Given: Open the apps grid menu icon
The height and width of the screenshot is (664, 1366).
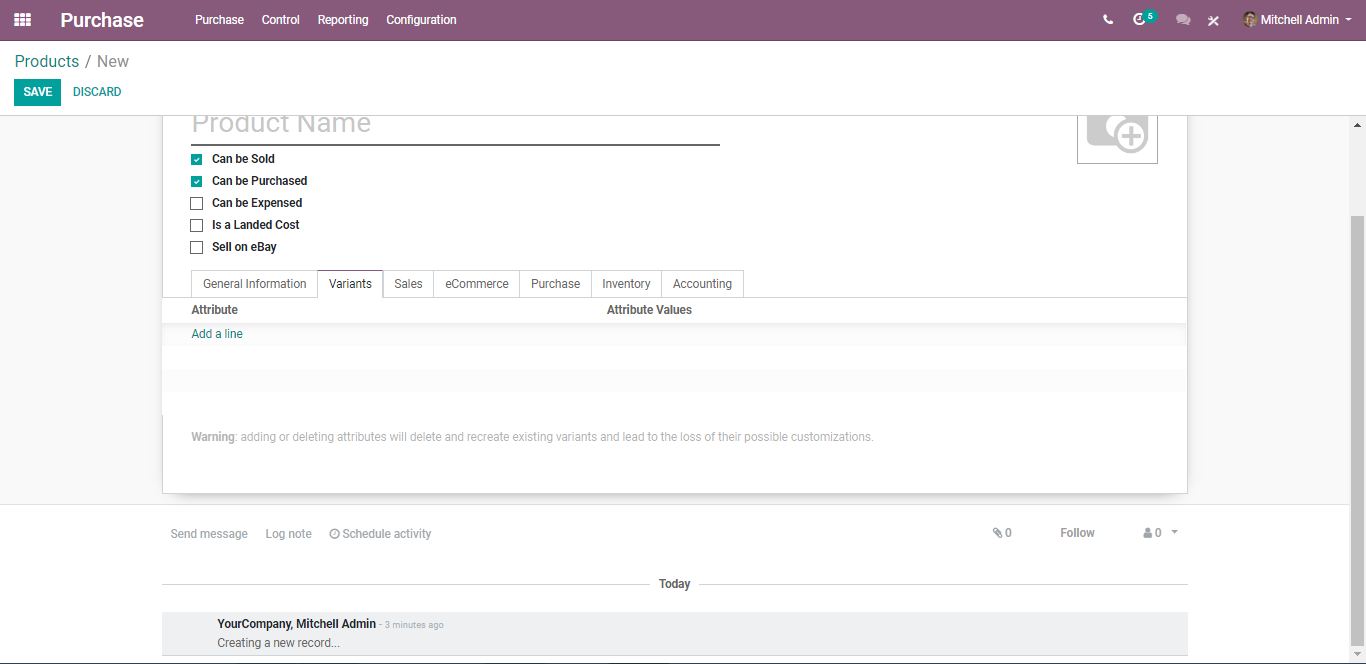Looking at the screenshot, I should [22, 20].
